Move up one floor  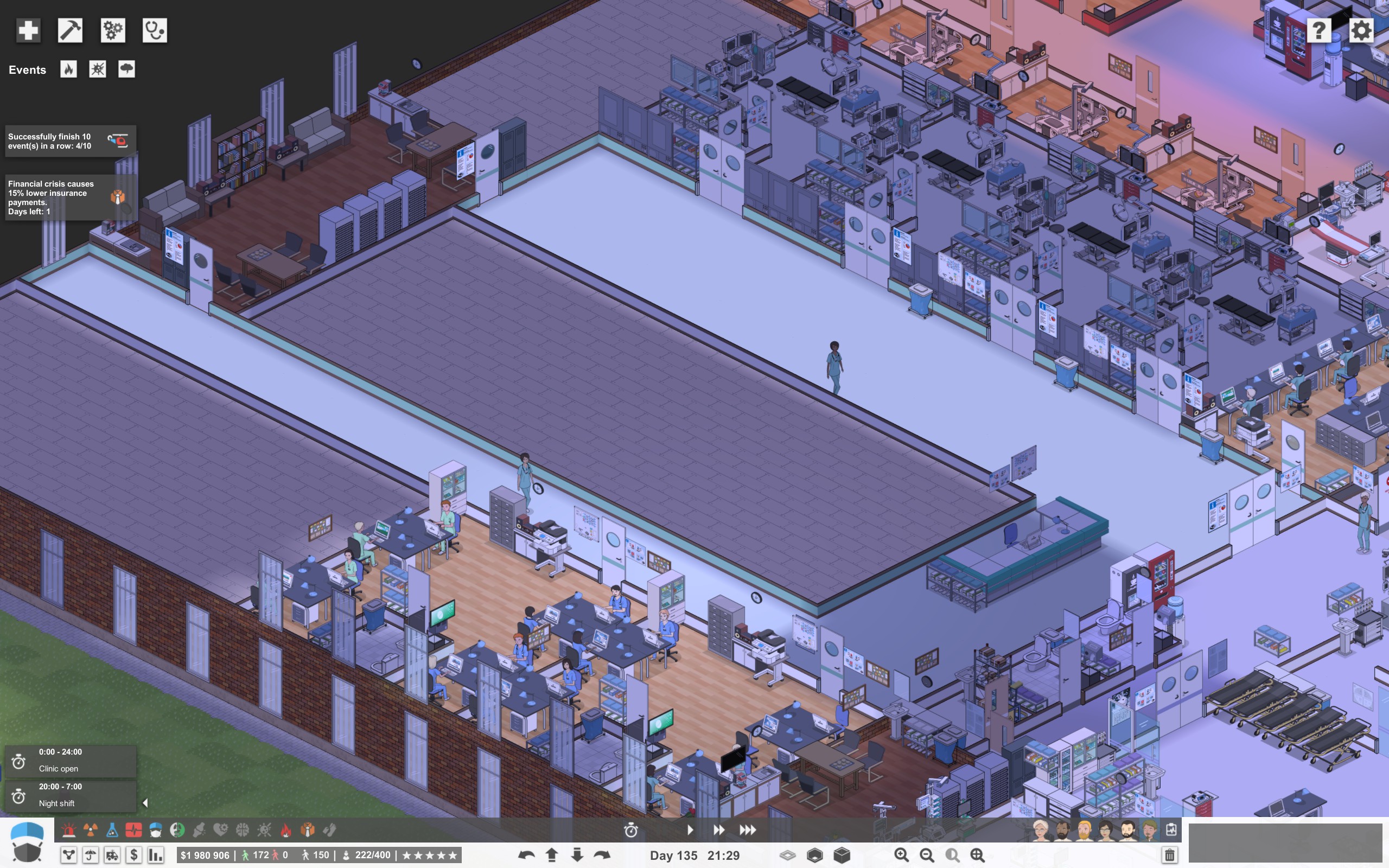[552, 856]
